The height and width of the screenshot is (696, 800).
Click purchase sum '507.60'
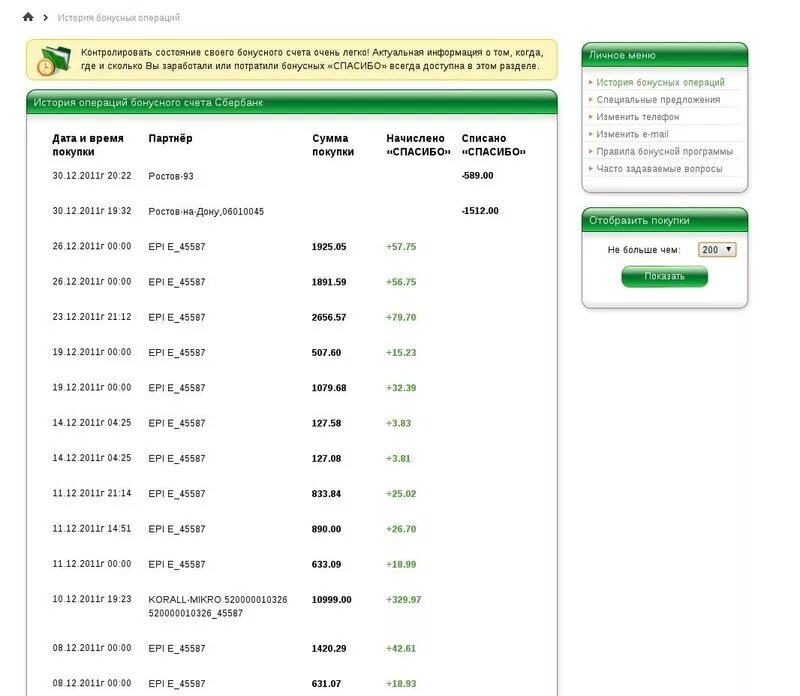tap(327, 353)
